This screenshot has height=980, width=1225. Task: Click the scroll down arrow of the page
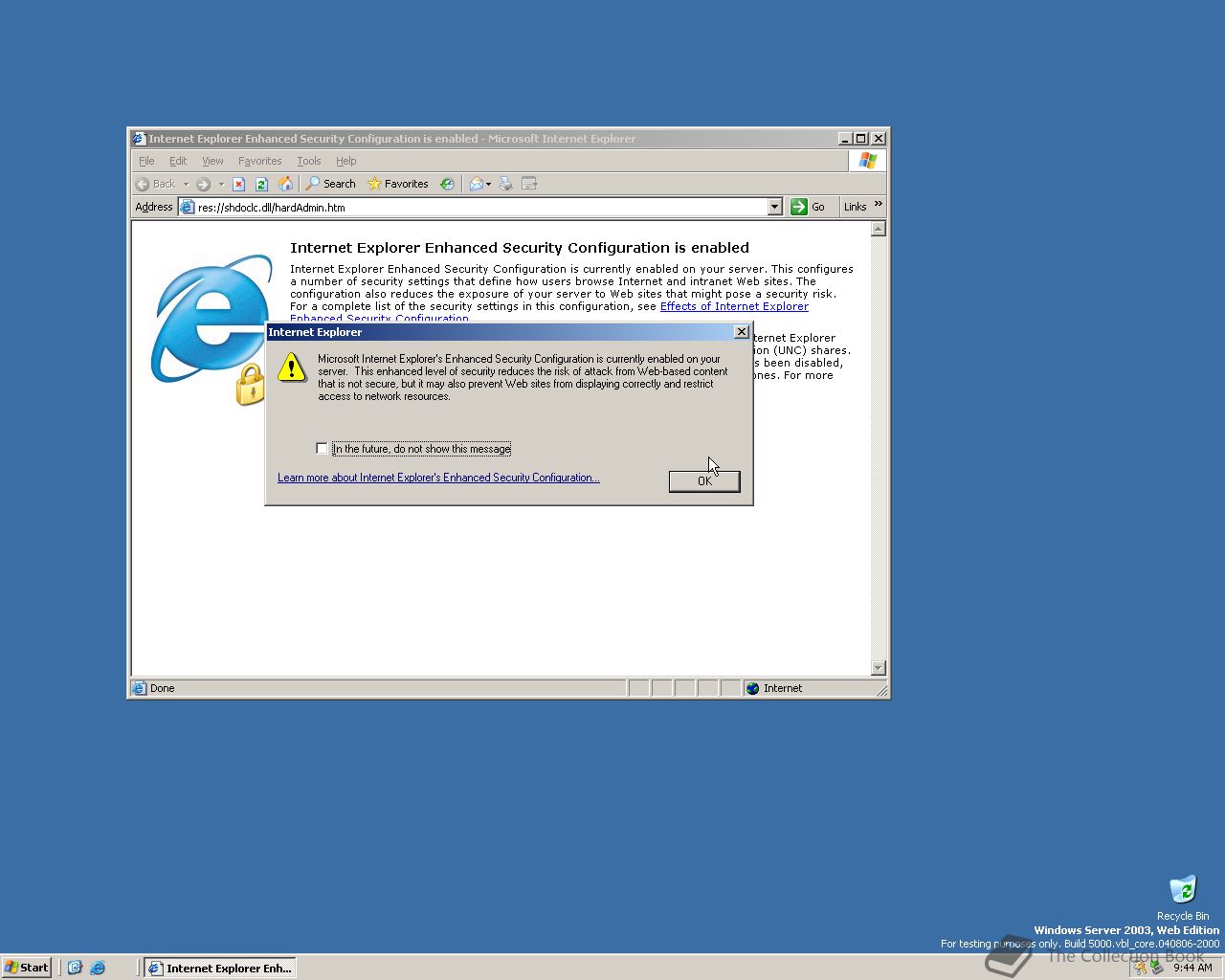point(879,668)
